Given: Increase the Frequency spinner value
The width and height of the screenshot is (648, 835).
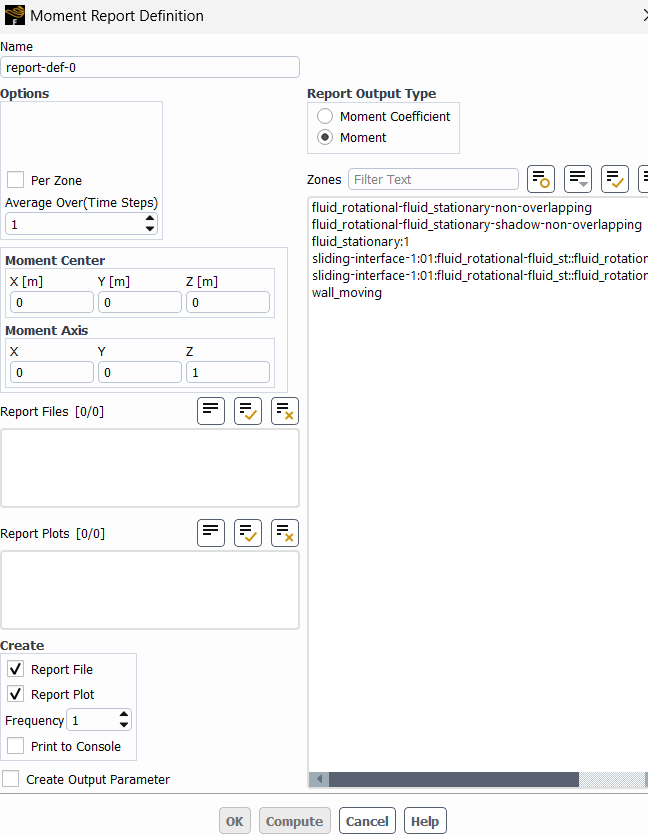Looking at the screenshot, I should click(x=124, y=715).
